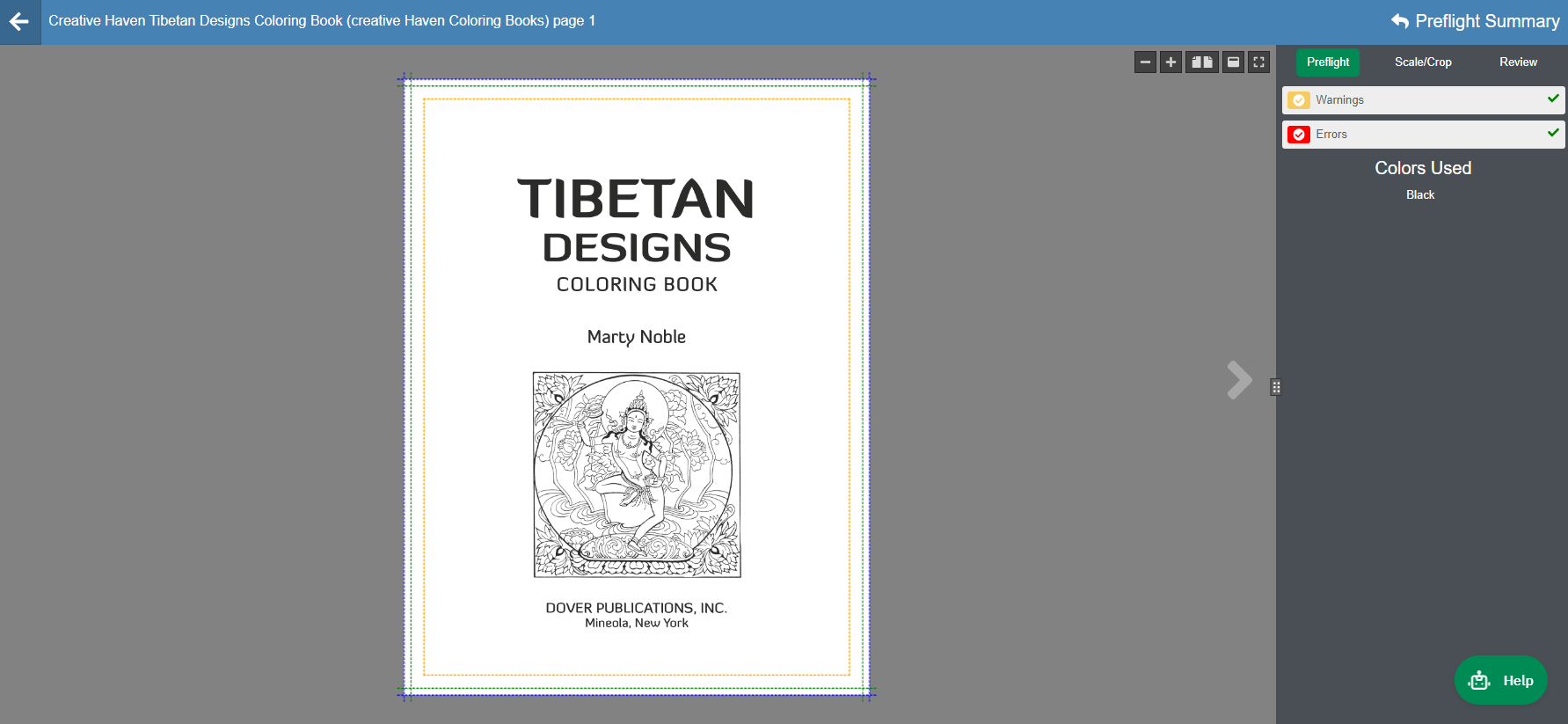1568x724 pixels.
Task: Click the 'COLORING BOOK' subtitle
Action: [x=637, y=285]
